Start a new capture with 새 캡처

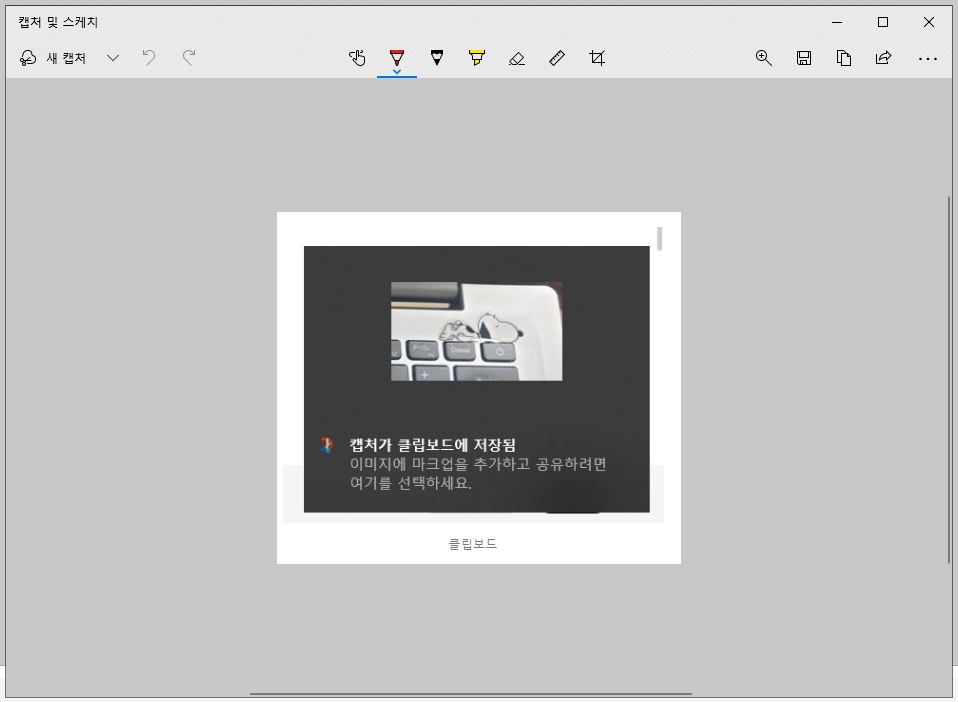coord(55,57)
